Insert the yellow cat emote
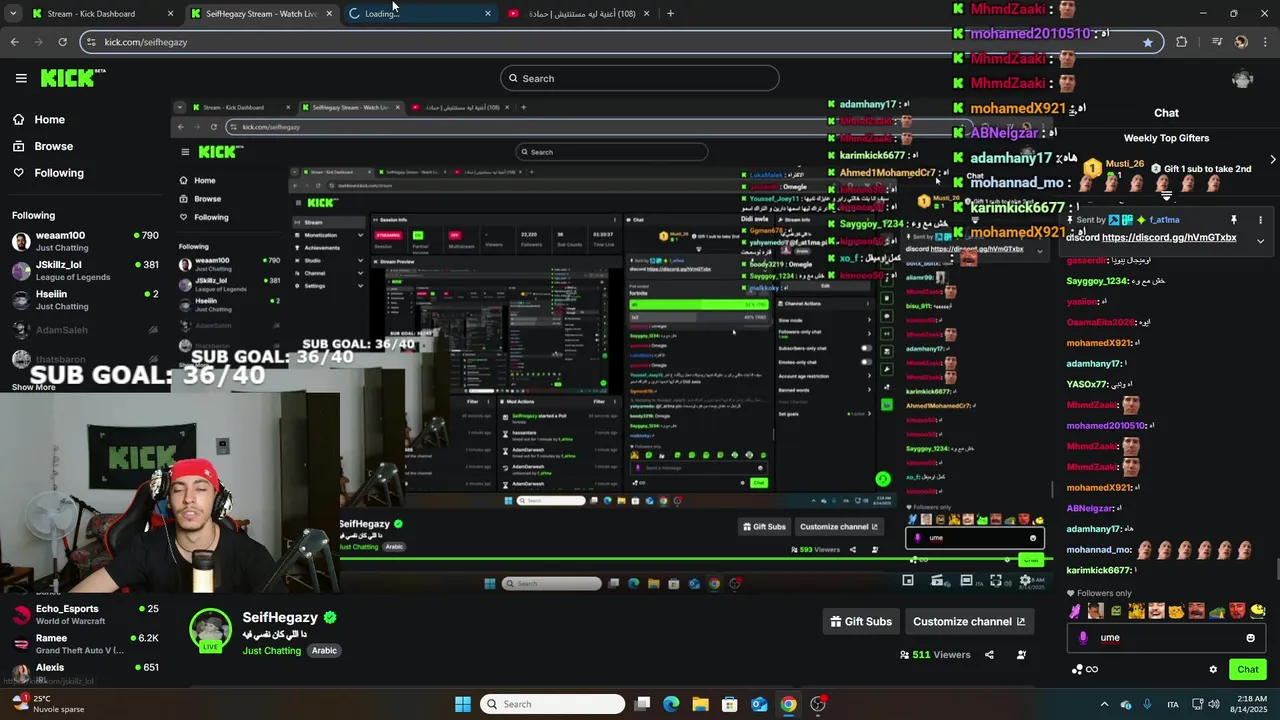Viewport: 1280px width, 720px height. click(x=1177, y=611)
